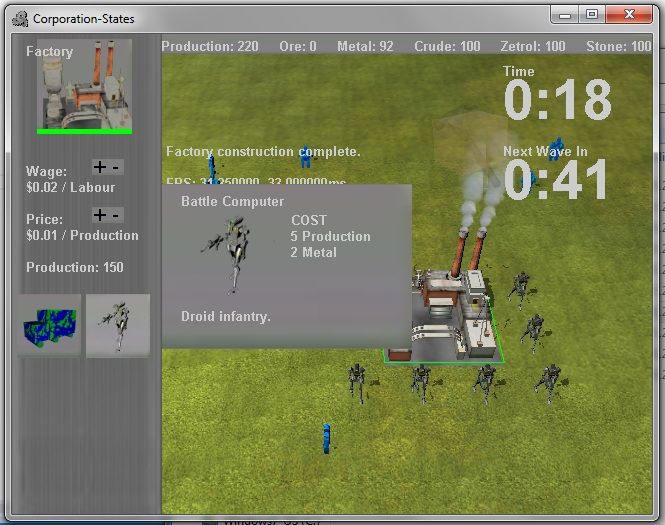
Task: Select the lone blue unit below the droids
Action: pos(326,438)
